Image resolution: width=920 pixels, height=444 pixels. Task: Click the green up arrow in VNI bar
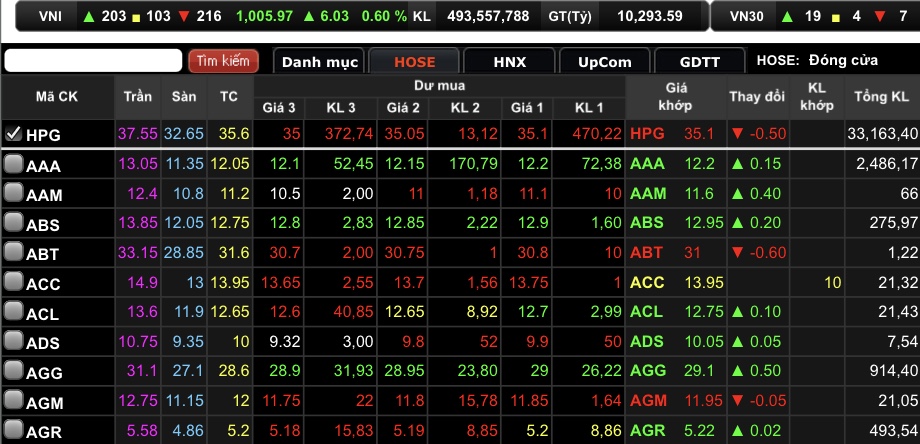[x=89, y=16]
